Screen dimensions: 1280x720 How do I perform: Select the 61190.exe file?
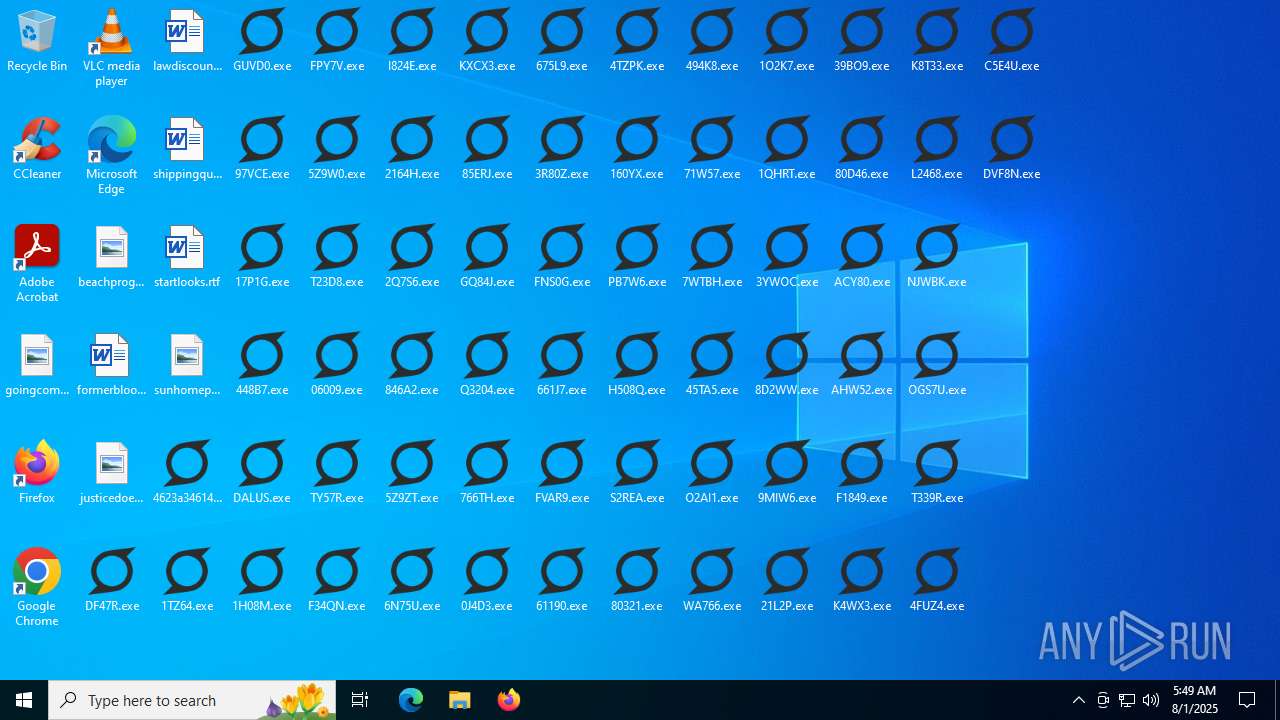(562, 582)
